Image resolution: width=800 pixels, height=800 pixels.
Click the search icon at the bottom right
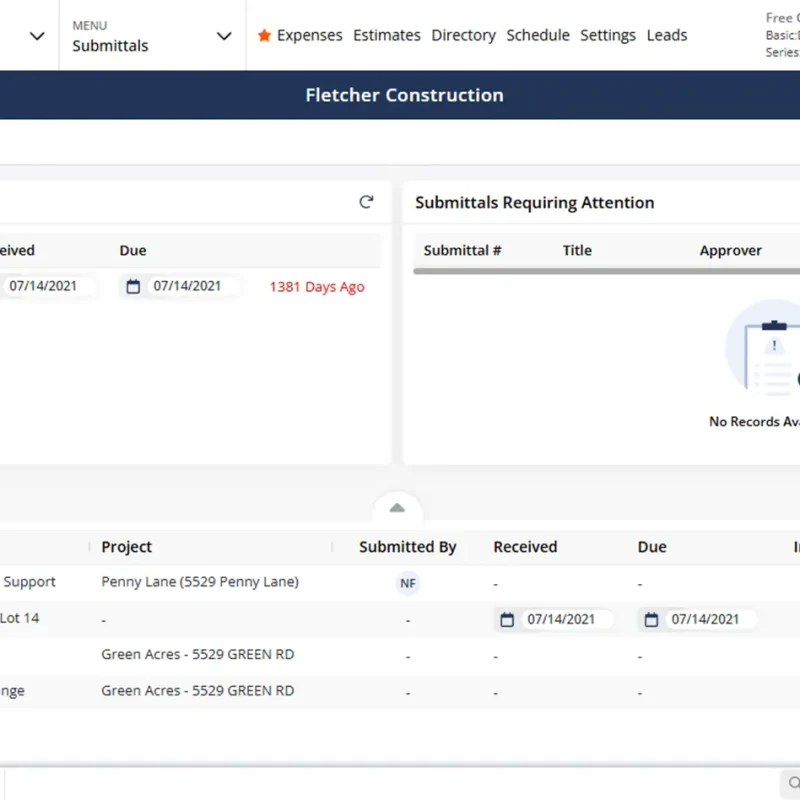tap(793, 782)
